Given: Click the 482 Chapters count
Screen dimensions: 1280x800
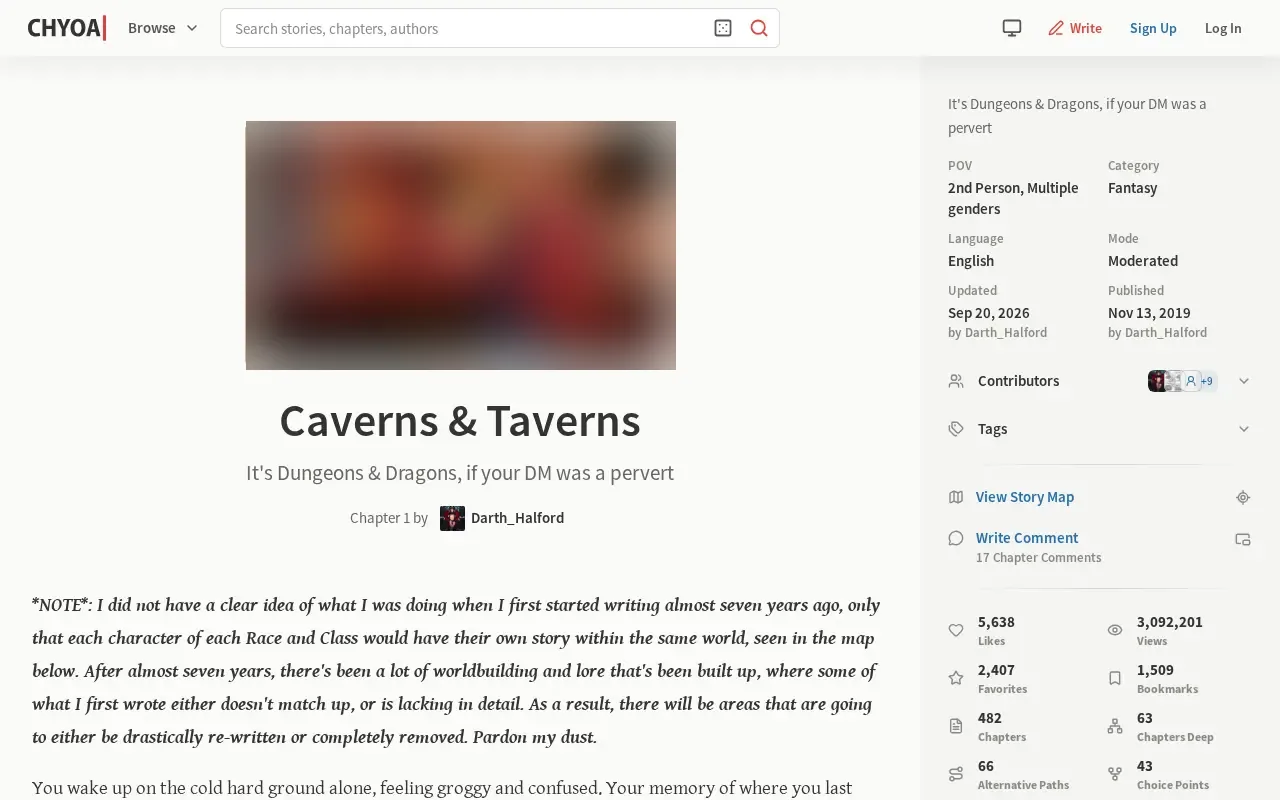Looking at the screenshot, I should (990, 718).
